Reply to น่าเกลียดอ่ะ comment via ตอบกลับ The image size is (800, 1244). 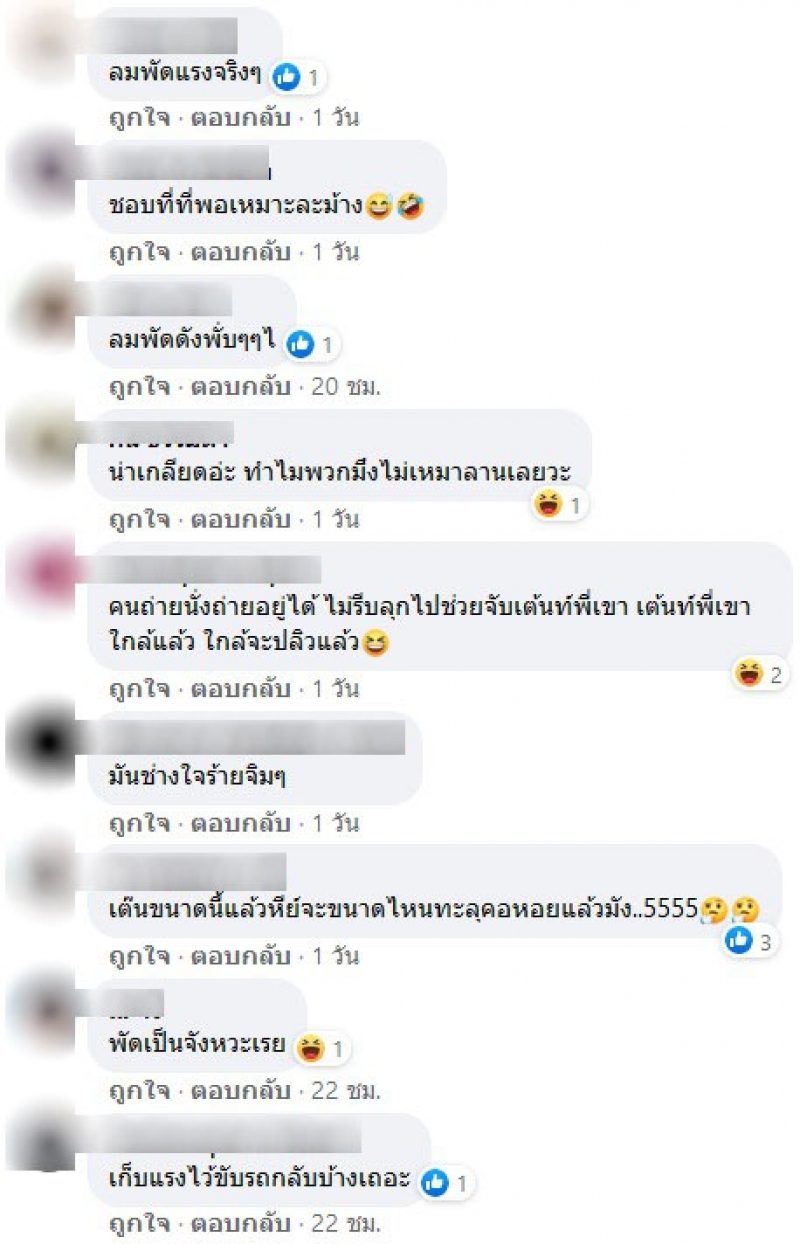point(240,520)
